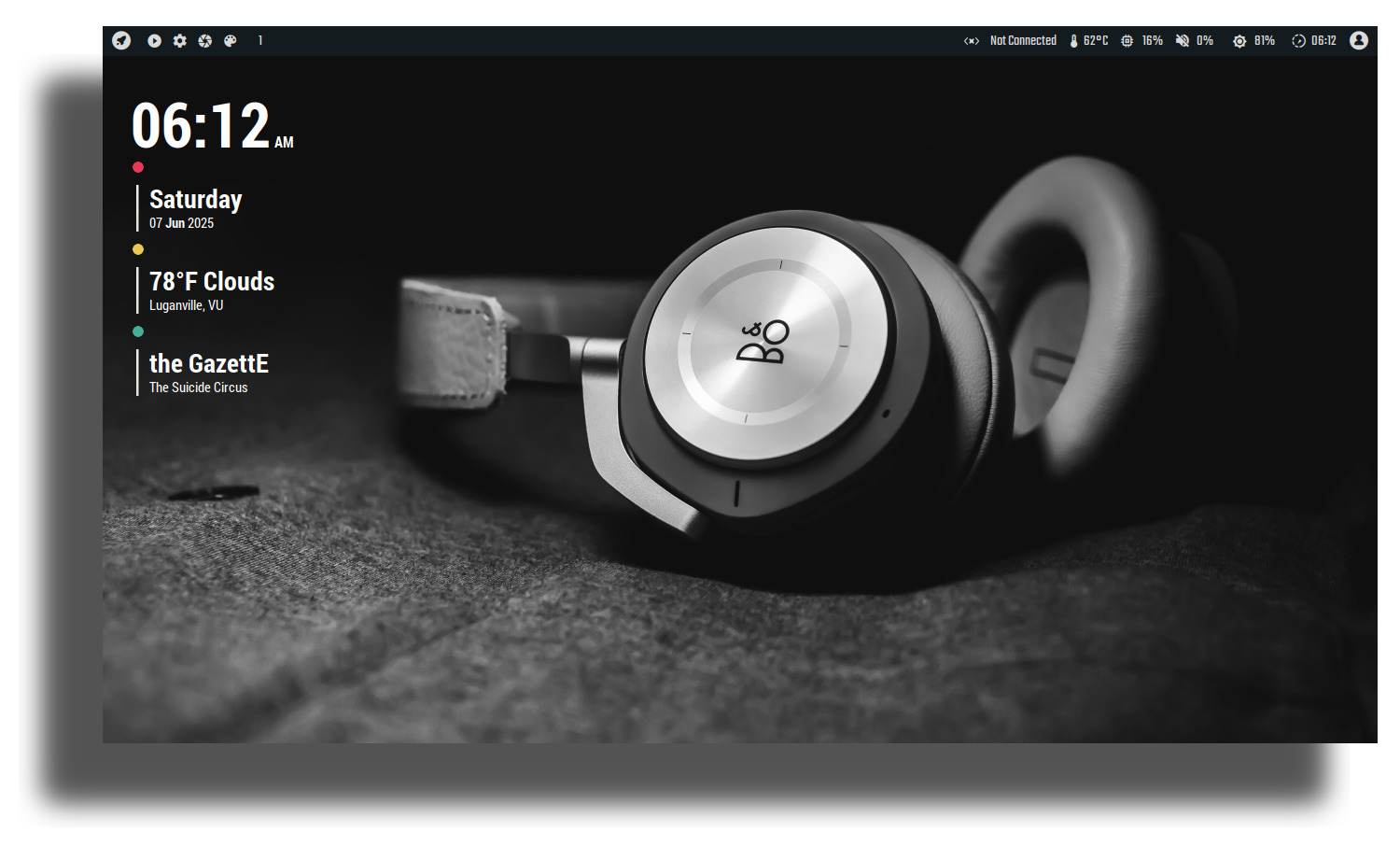This screenshot has height=846, width=1400.
Task: Click the disconnected network icon
Action: [x=972, y=41]
